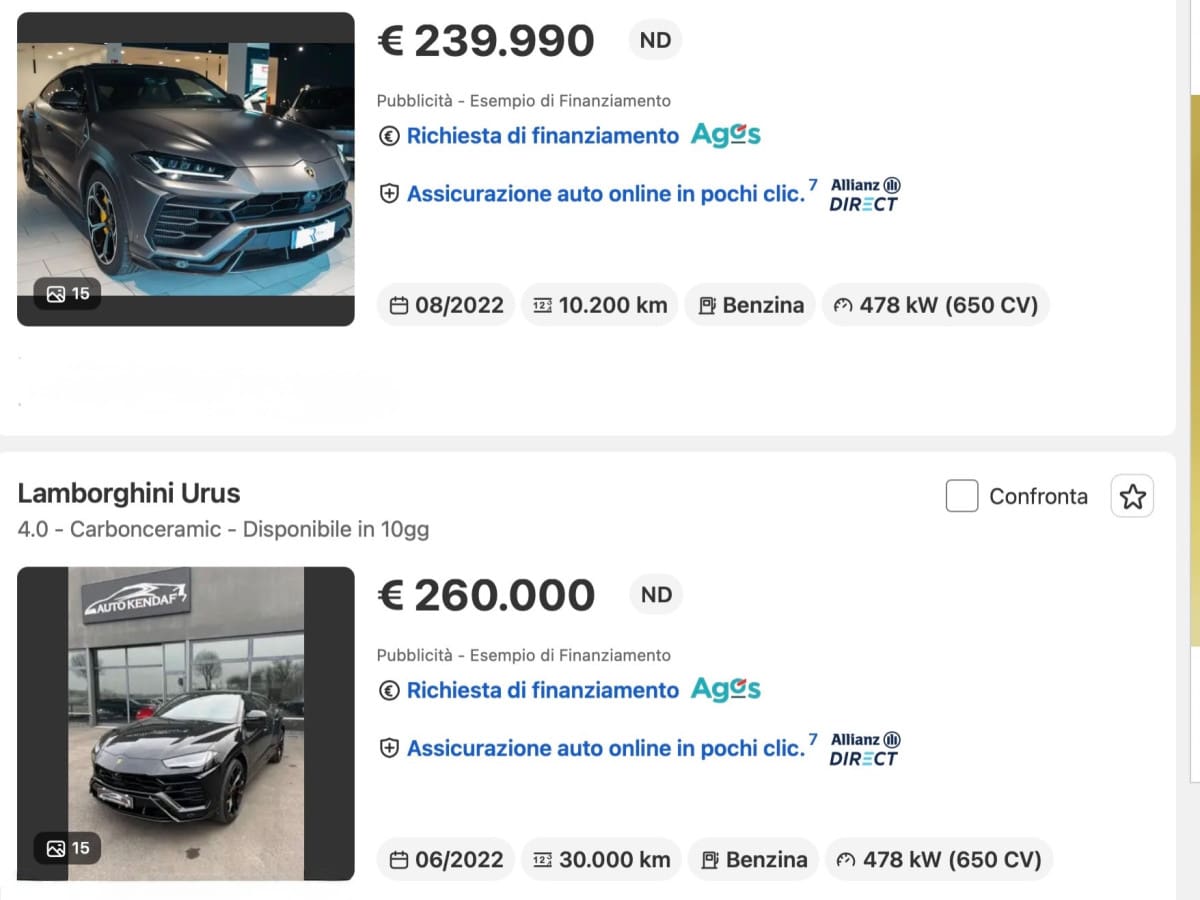This screenshot has width=1200, height=900.
Task: Open the grey Lamborghini Urus thumbnail
Action: tap(186, 170)
